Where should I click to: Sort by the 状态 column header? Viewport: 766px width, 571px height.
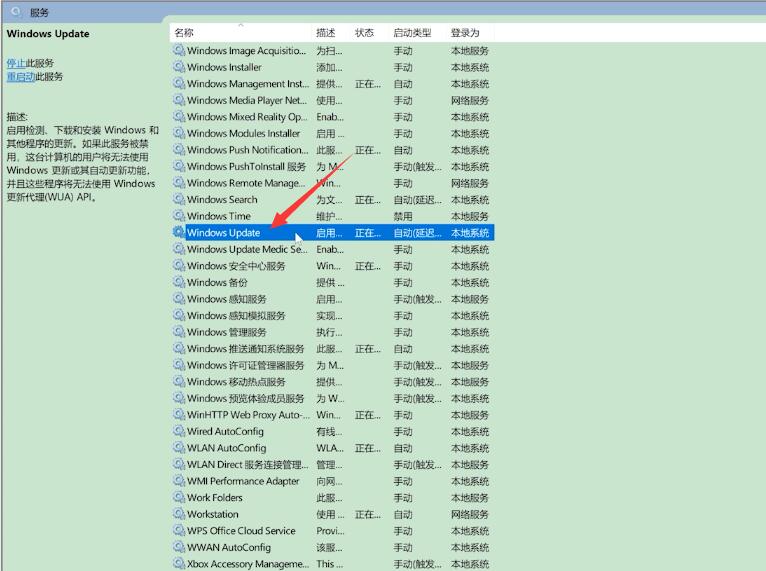[365, 33]
